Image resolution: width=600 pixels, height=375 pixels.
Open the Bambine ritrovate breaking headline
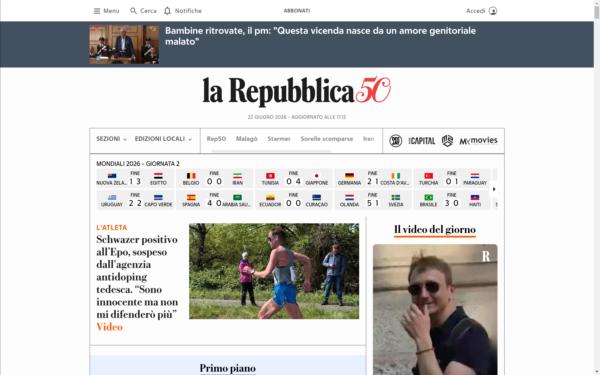[x=320, y=36]
